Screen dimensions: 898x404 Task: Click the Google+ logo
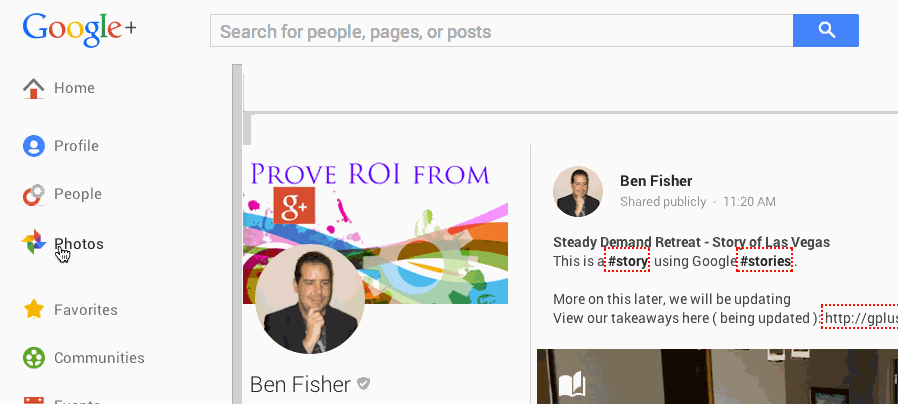click(x=79, y=30)
